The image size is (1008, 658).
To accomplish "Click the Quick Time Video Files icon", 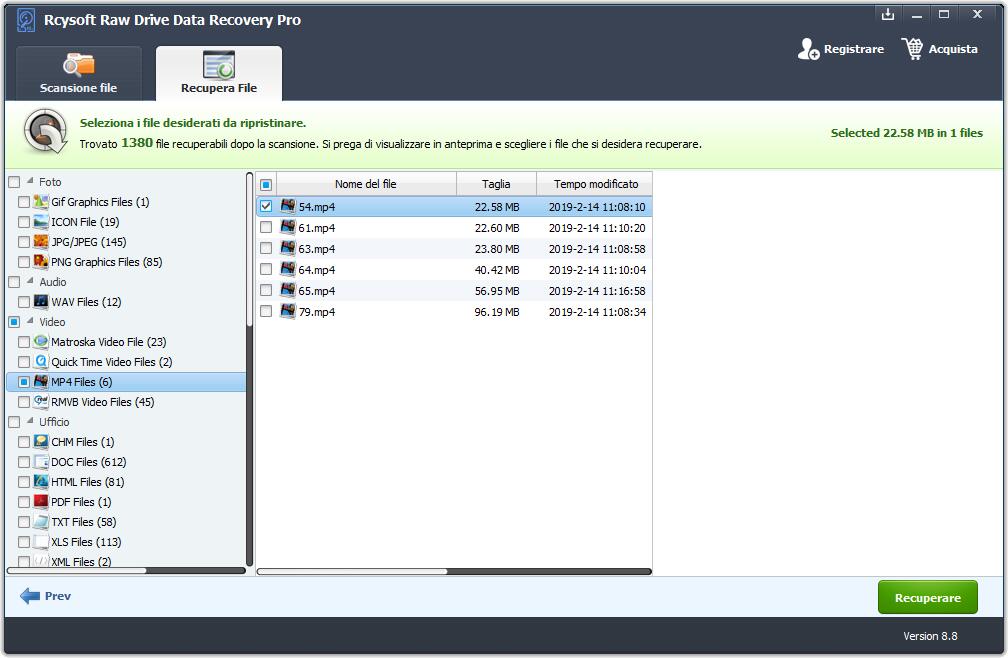I will tap(41, 362).
